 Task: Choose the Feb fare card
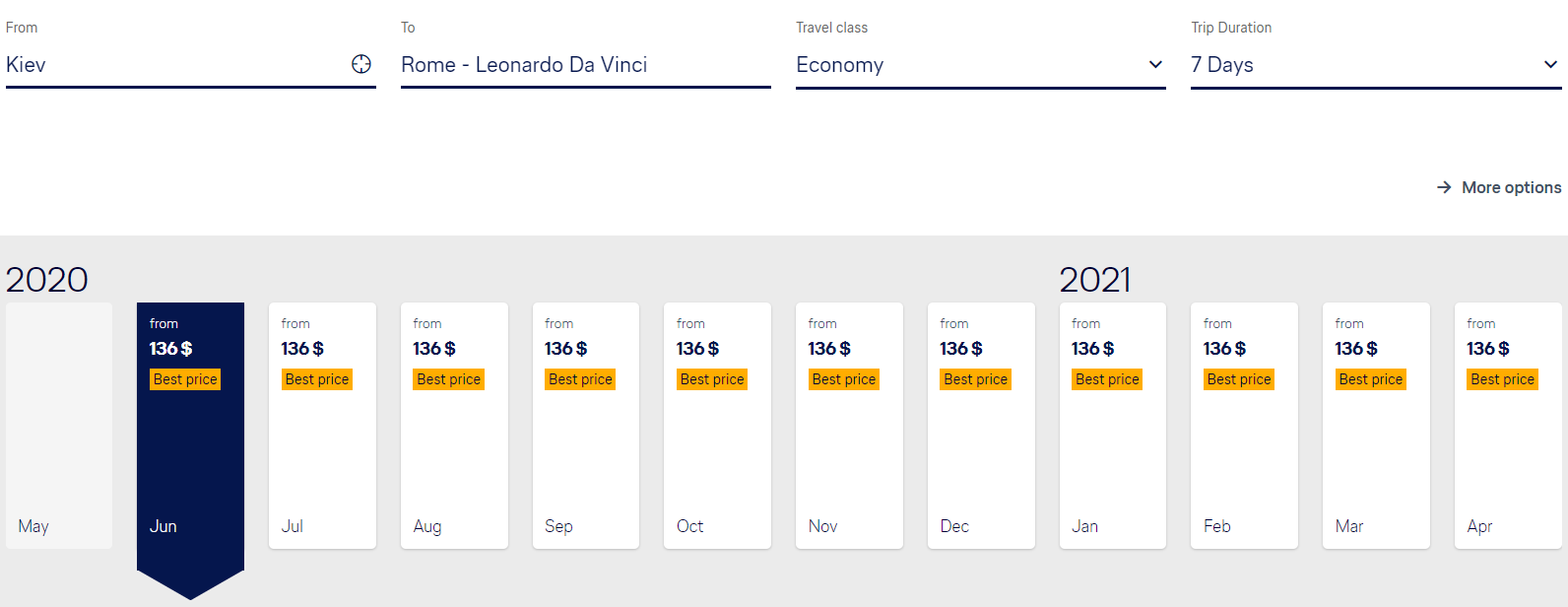pos(1244,426)
